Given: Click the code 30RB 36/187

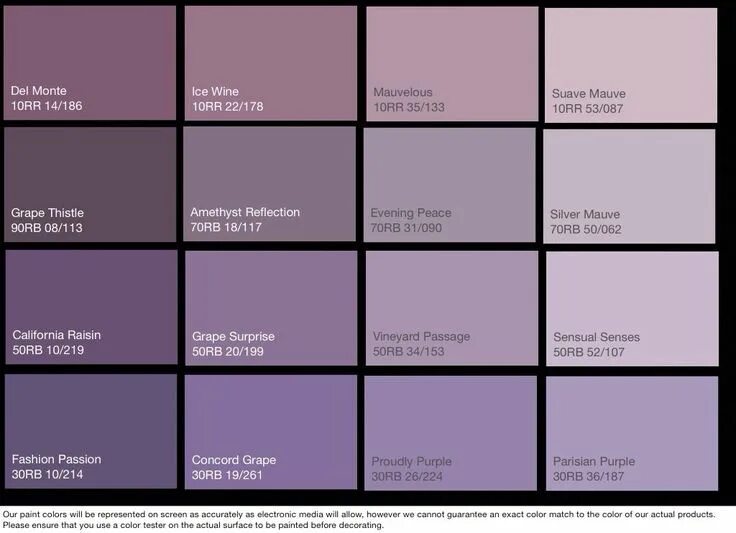Looking at the screenshot, I should [x=589, y=477].
